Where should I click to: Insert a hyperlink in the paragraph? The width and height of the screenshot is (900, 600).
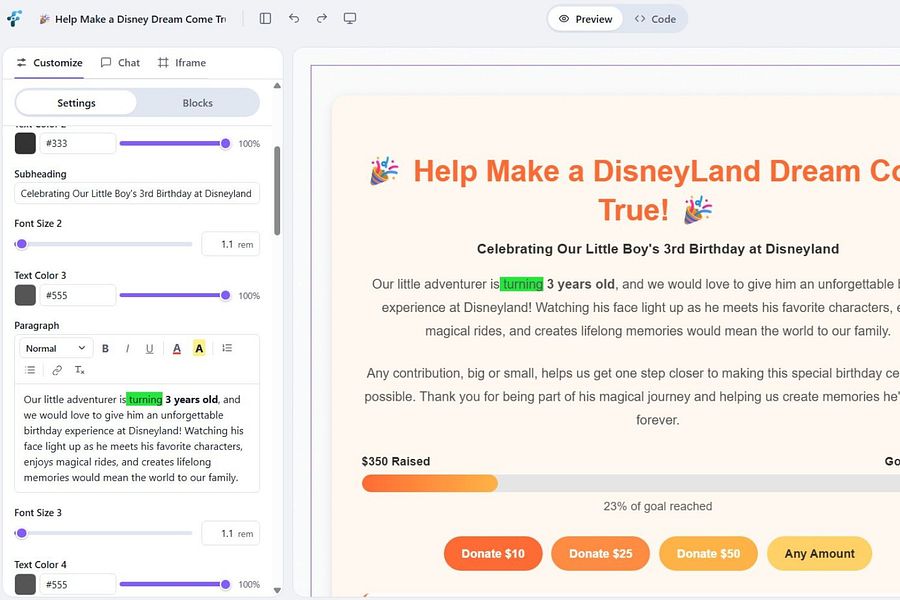coord(57,370)
